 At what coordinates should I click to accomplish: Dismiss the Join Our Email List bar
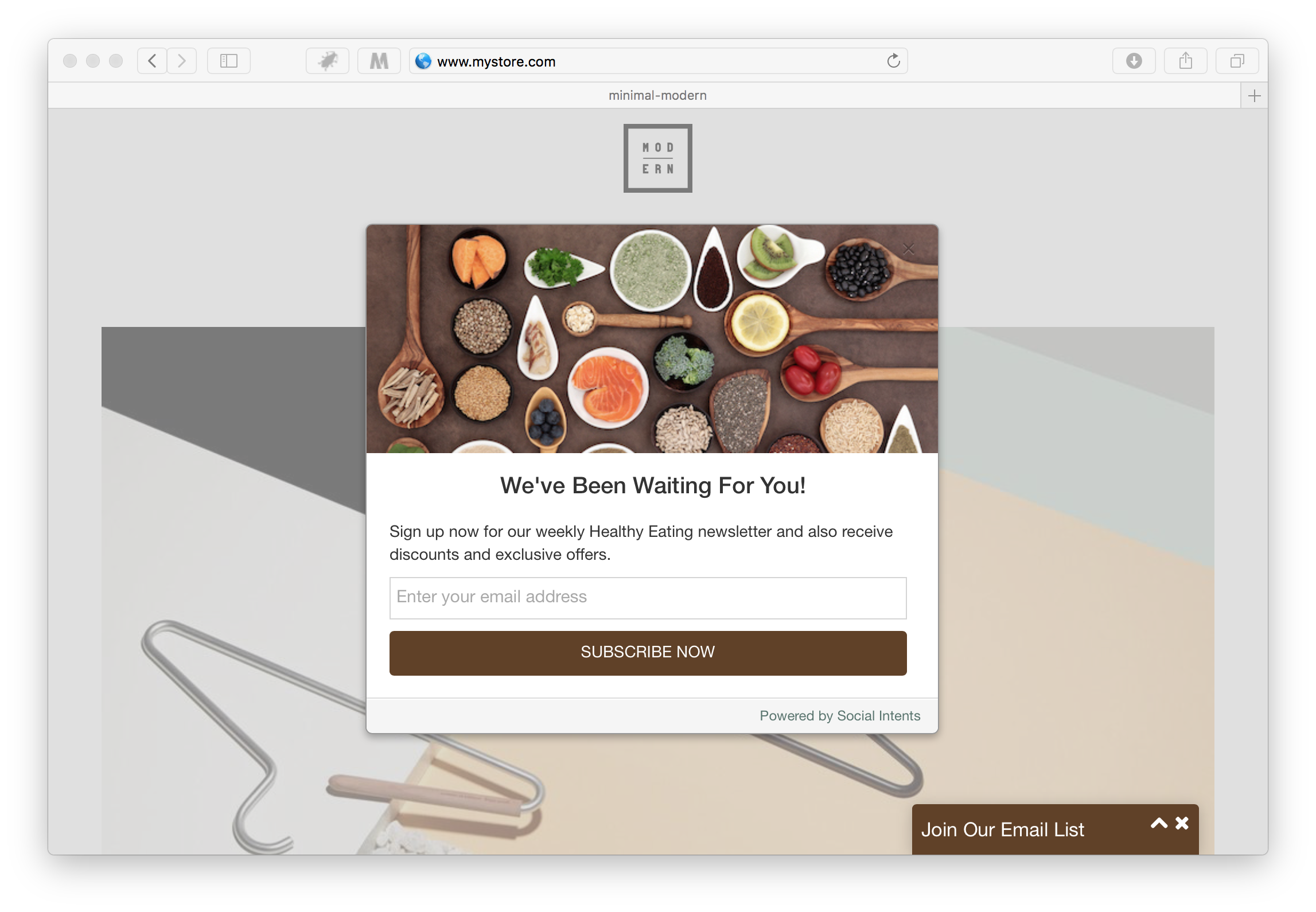[x=1182, y=824]
